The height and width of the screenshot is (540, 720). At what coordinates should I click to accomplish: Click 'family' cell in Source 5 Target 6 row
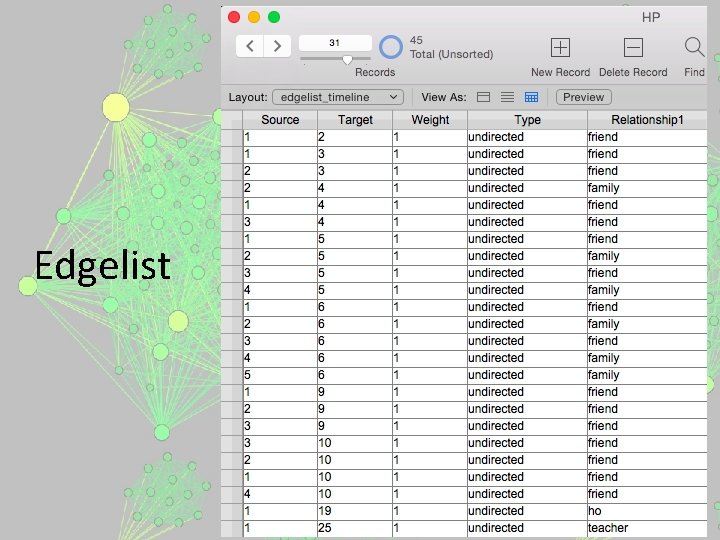[647, 375]
